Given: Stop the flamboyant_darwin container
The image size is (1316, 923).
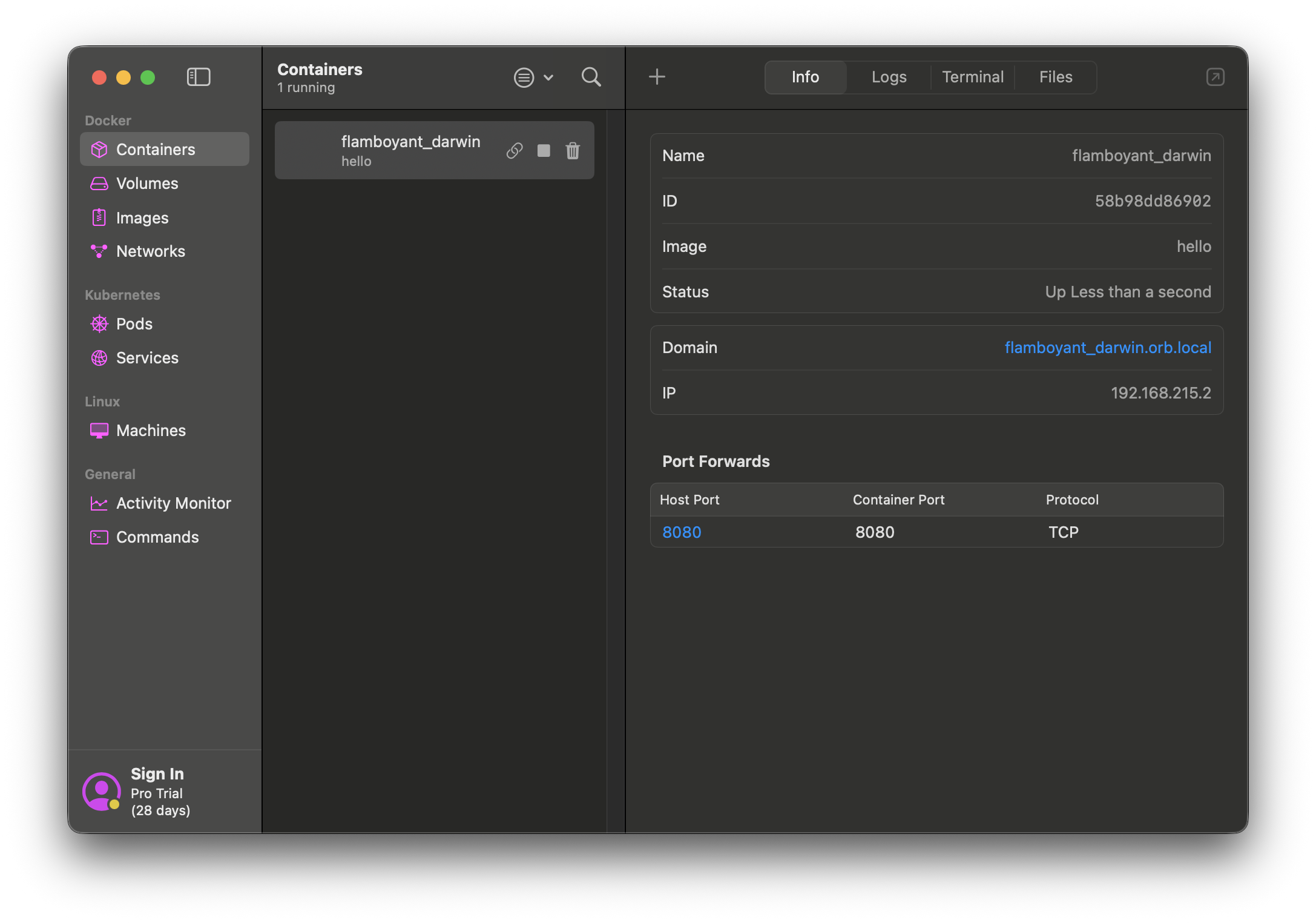Looking at the screenshot, I should point(544,150).
